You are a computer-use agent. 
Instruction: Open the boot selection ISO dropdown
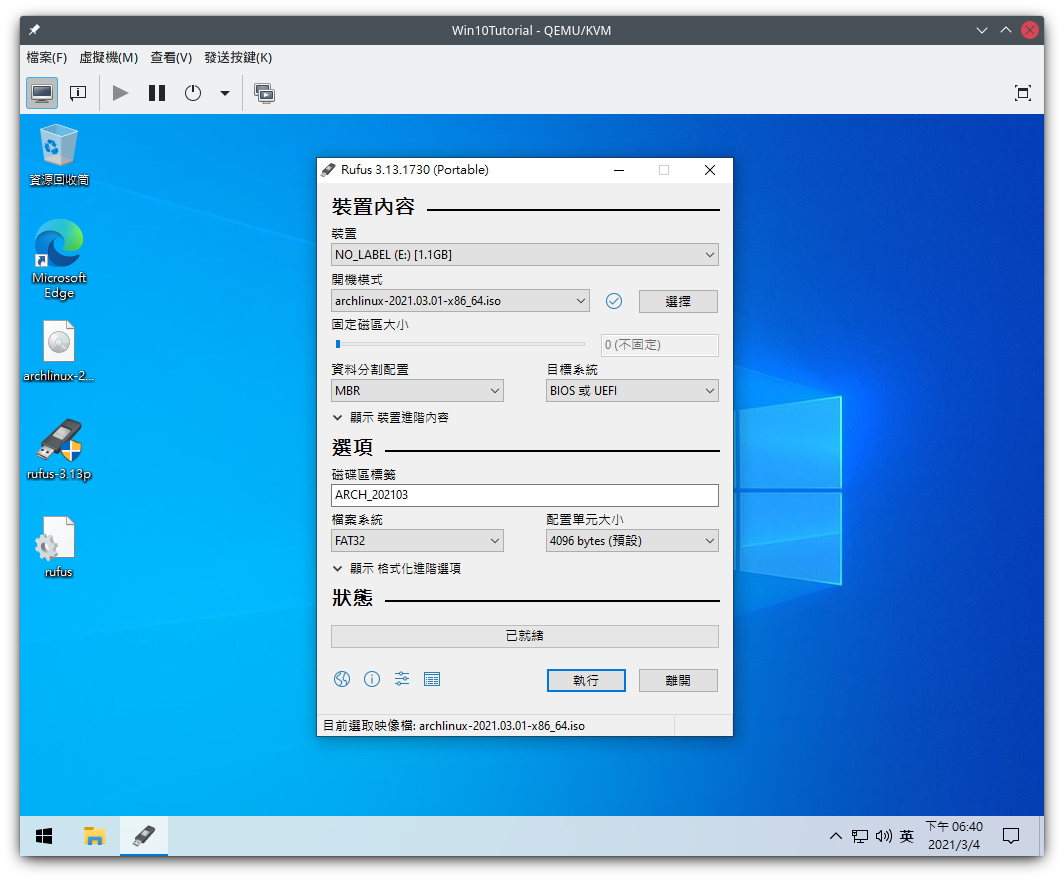(460, 301)
